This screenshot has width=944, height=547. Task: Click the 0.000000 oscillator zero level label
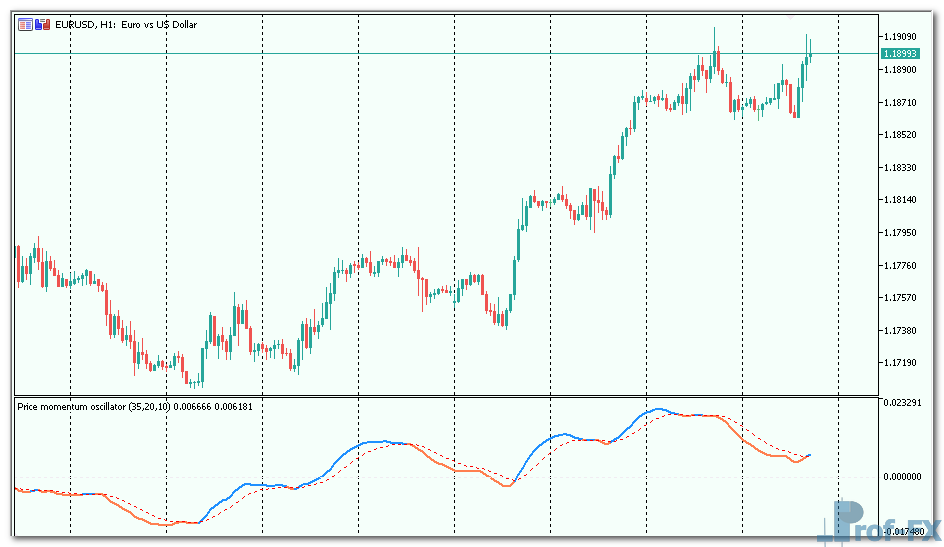tap(904, 477)
